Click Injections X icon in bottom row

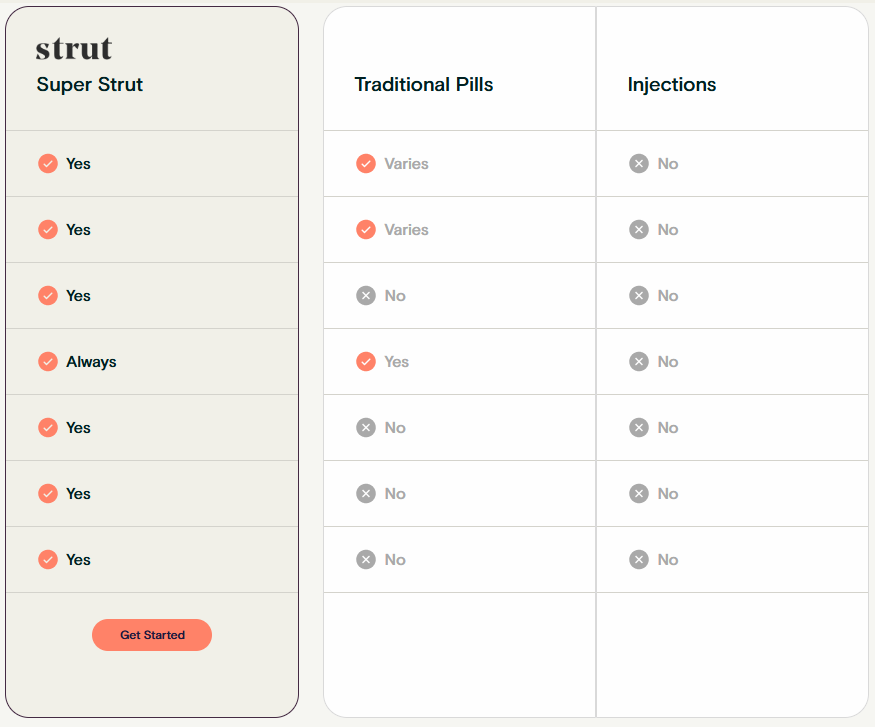639,559
